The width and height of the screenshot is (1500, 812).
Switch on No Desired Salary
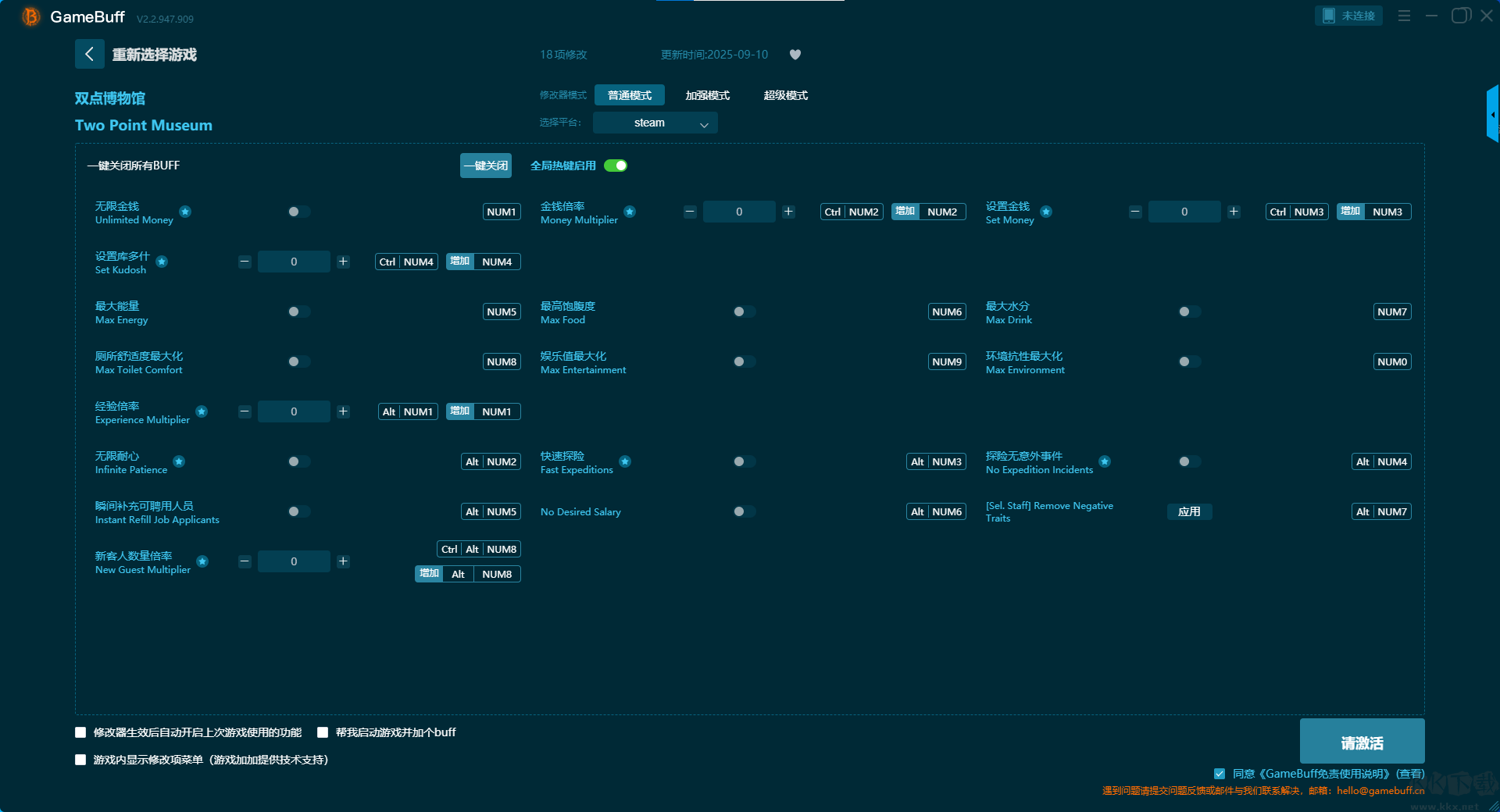point(744,511)
